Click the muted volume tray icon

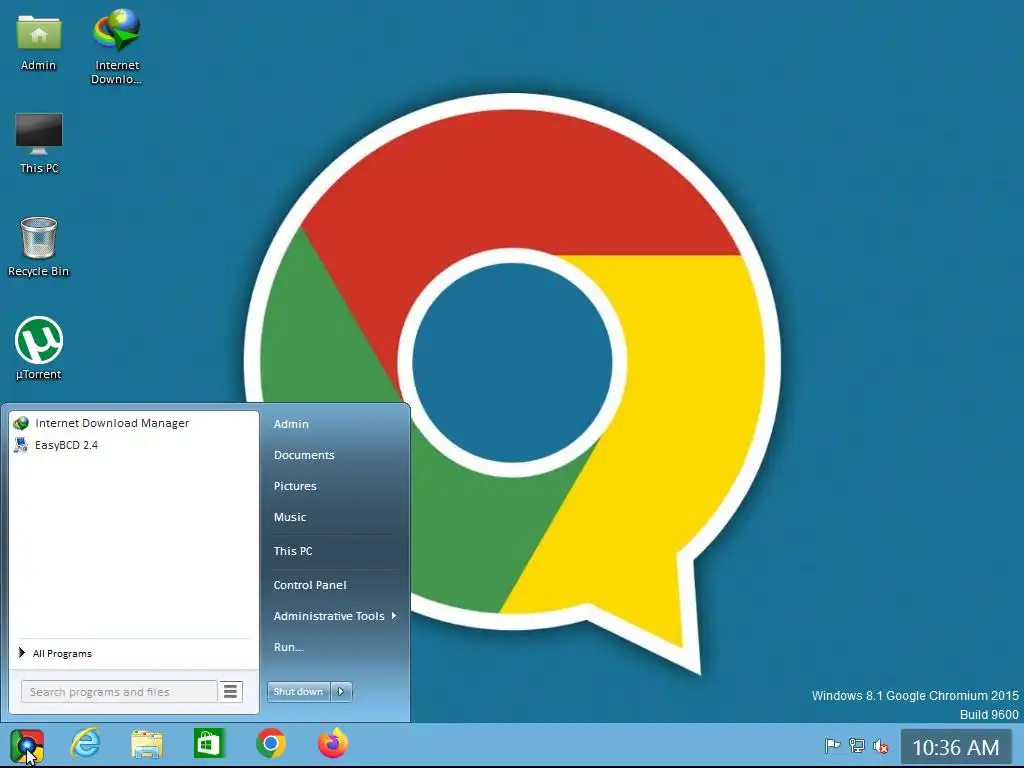click(881, 746)
